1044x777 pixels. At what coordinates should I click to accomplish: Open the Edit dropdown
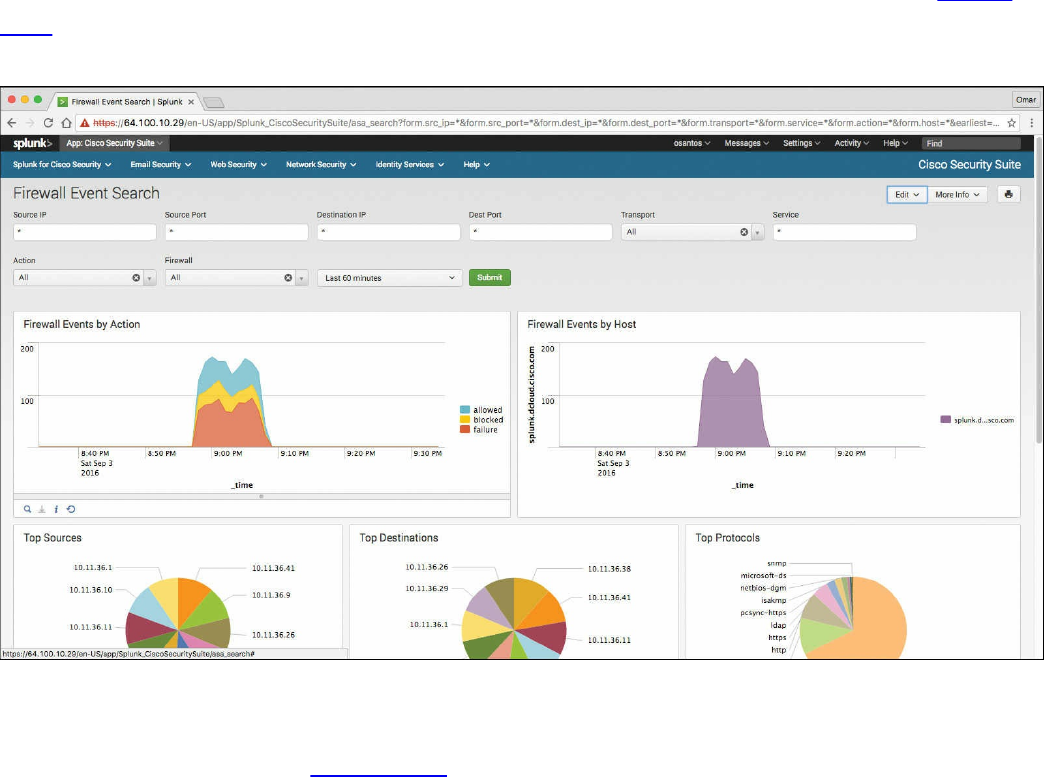click(907, 194)
